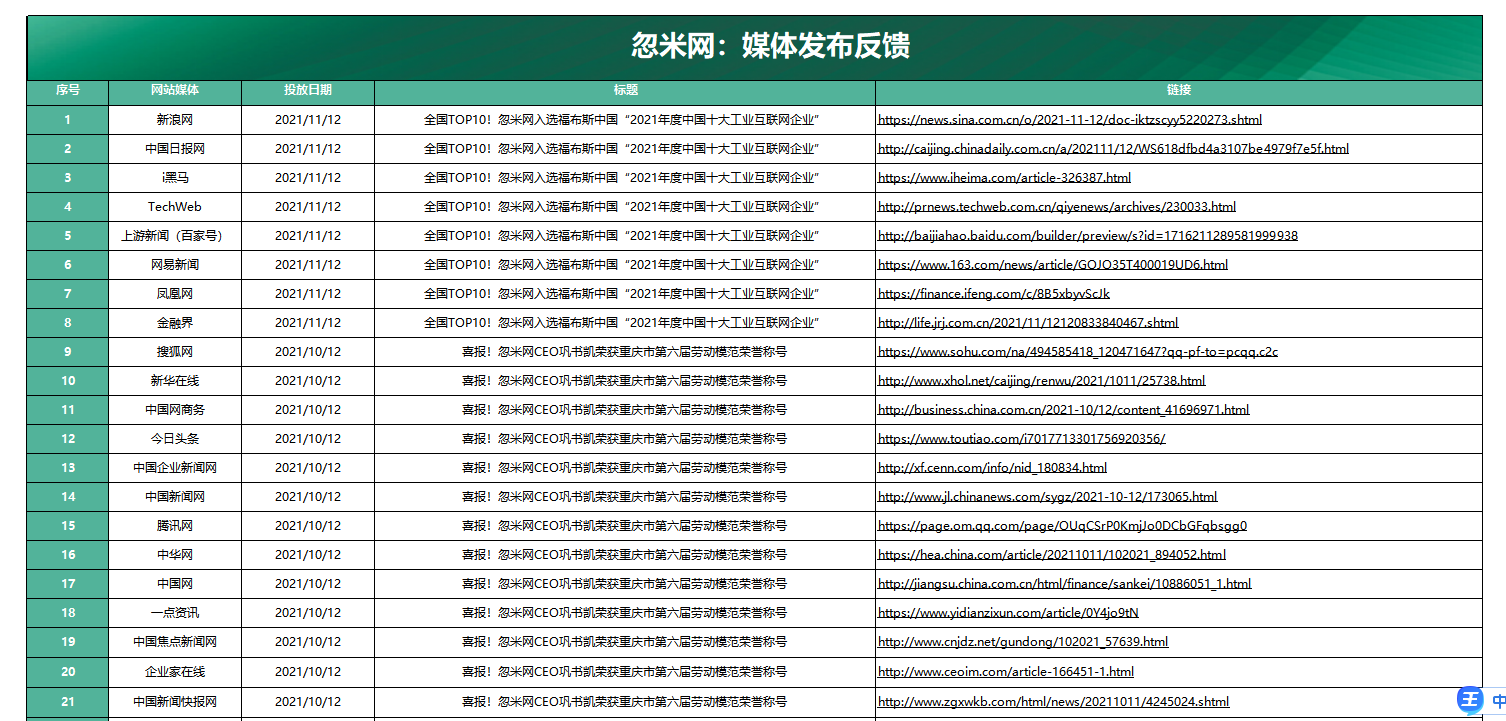Open the 163.com news article link
1506x721 pixels.
pos(1052,265)
